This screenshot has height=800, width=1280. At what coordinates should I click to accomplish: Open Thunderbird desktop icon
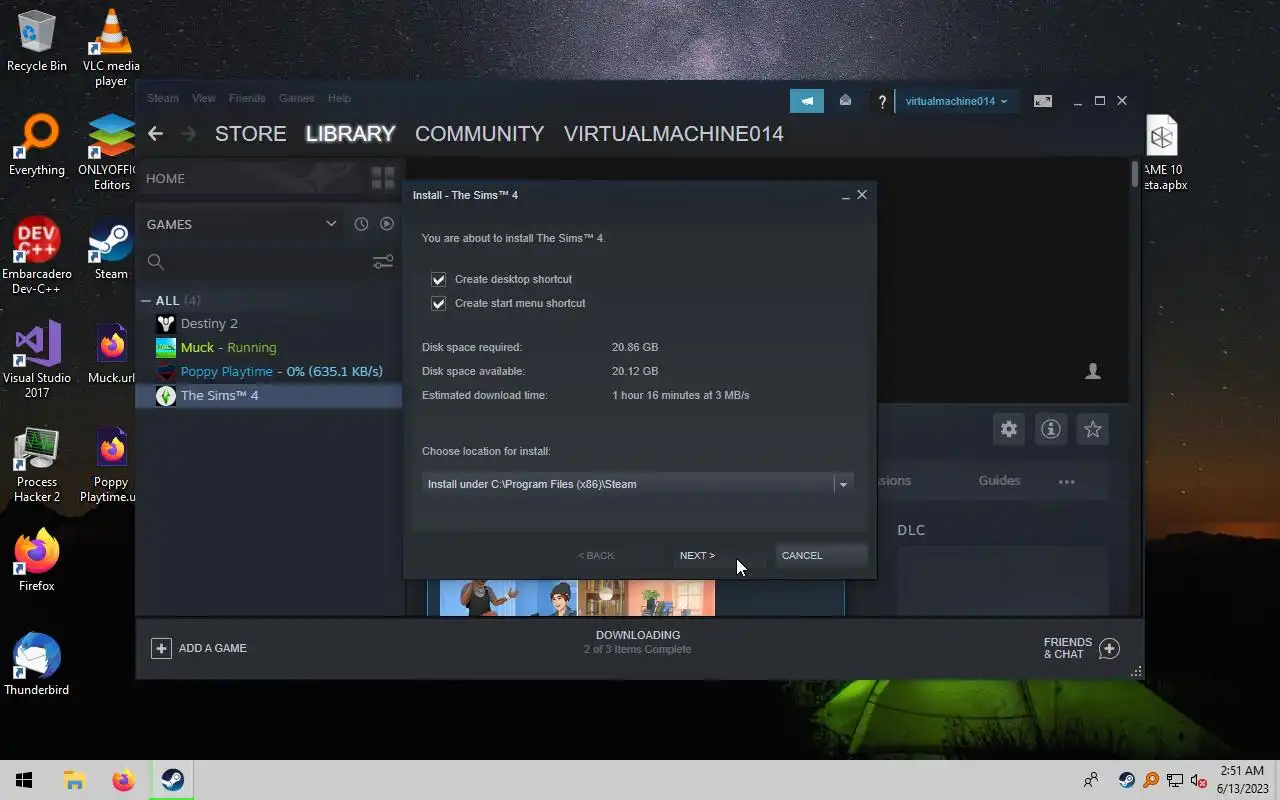(37, 664)
